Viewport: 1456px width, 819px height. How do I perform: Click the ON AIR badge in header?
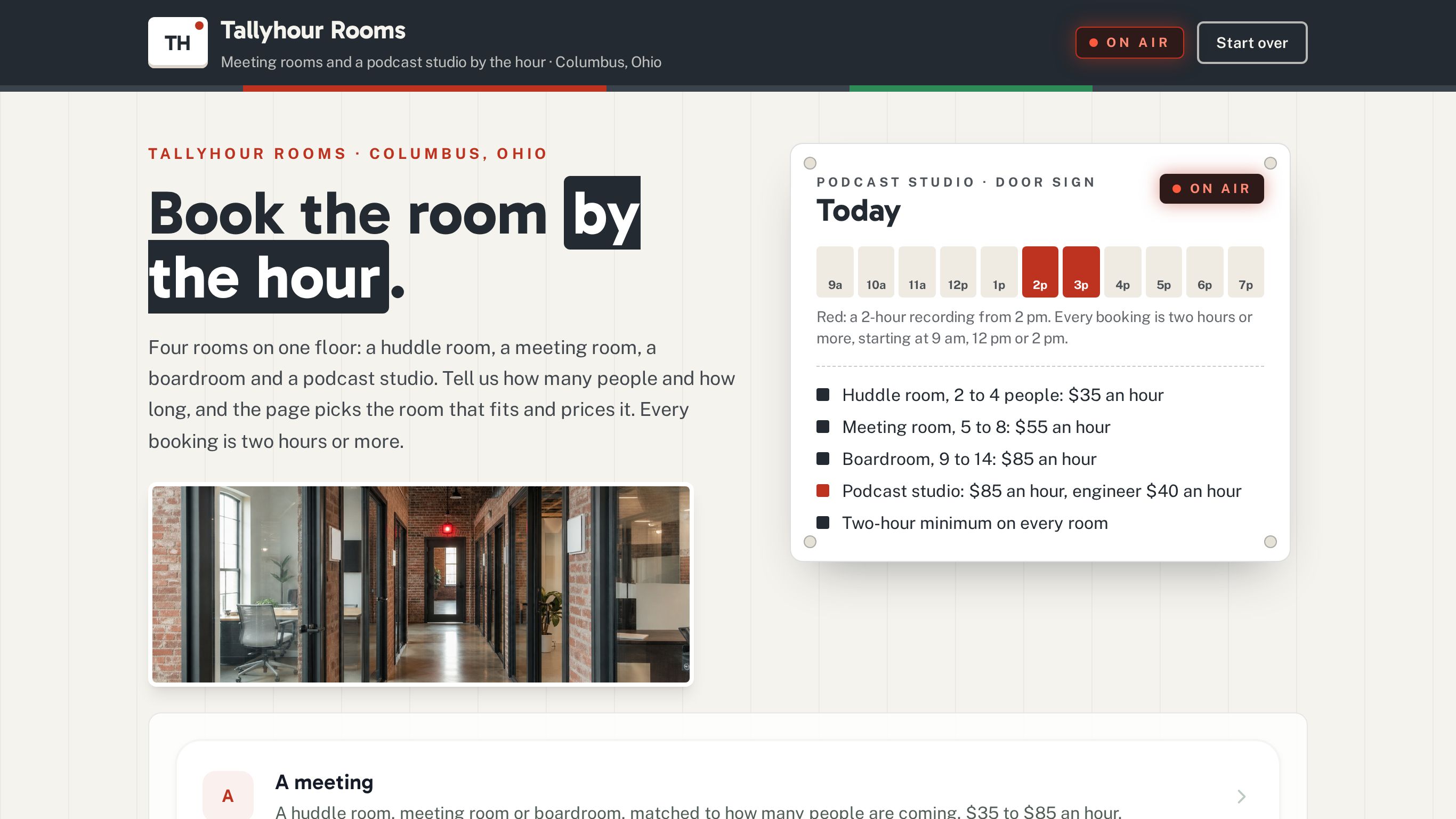click(1129, 43)
